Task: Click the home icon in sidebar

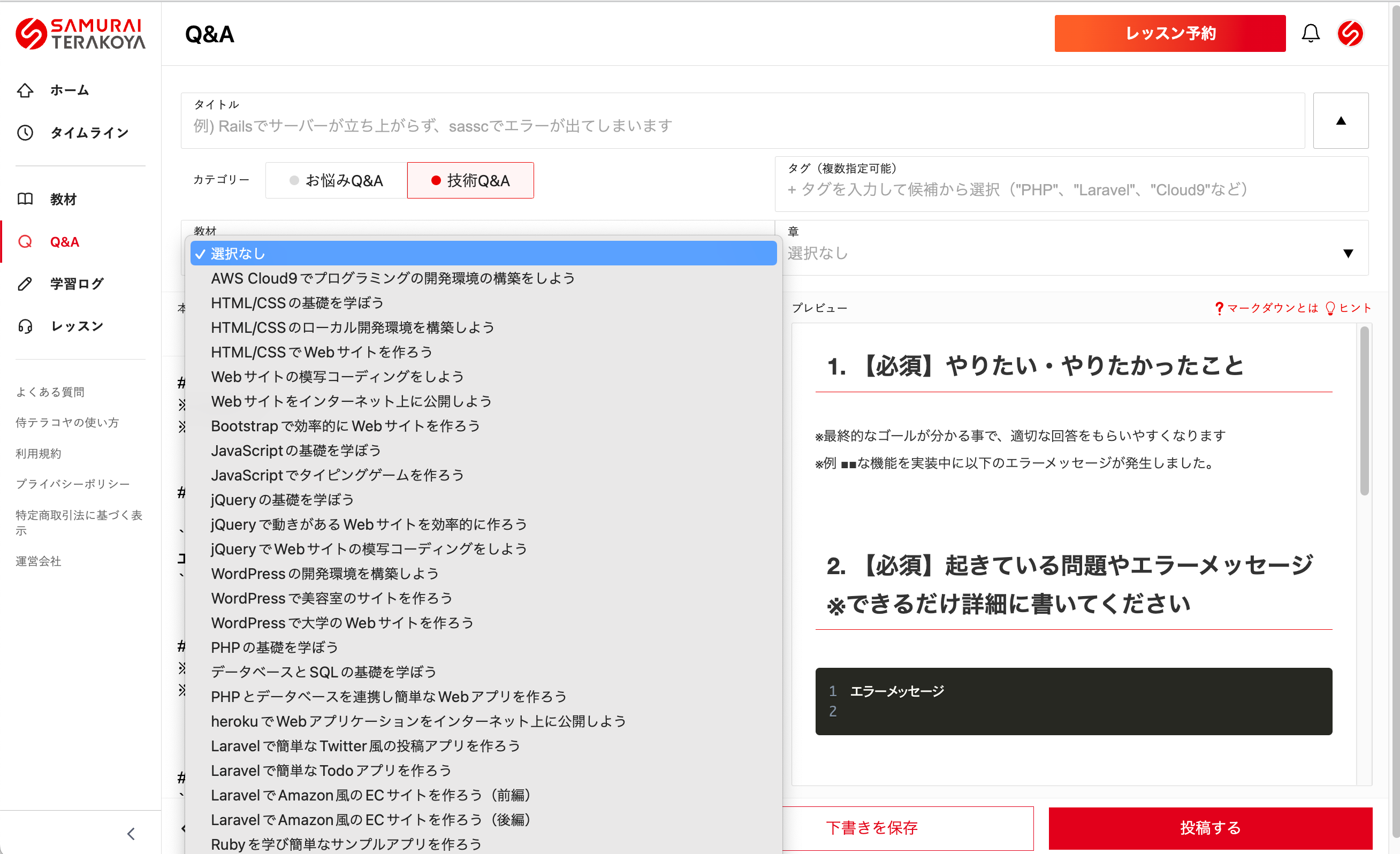Action: [25, 90]
